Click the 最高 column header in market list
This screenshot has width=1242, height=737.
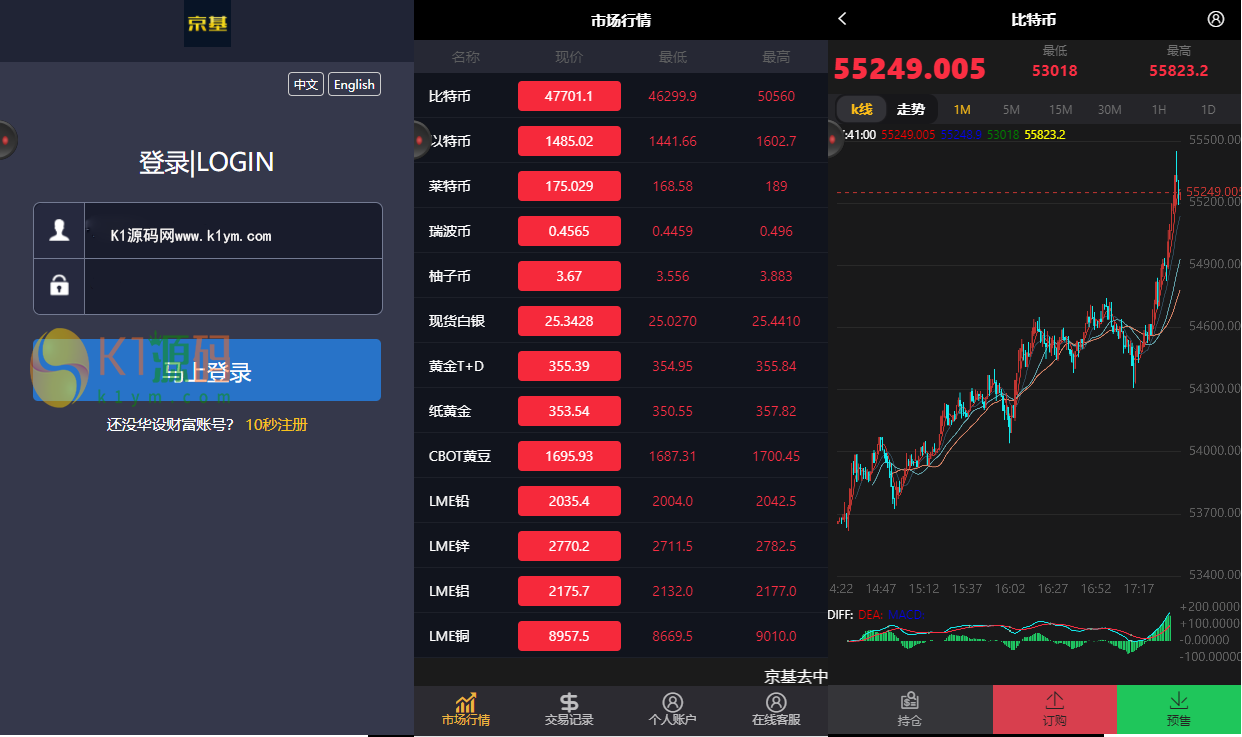tap(776, 57)
